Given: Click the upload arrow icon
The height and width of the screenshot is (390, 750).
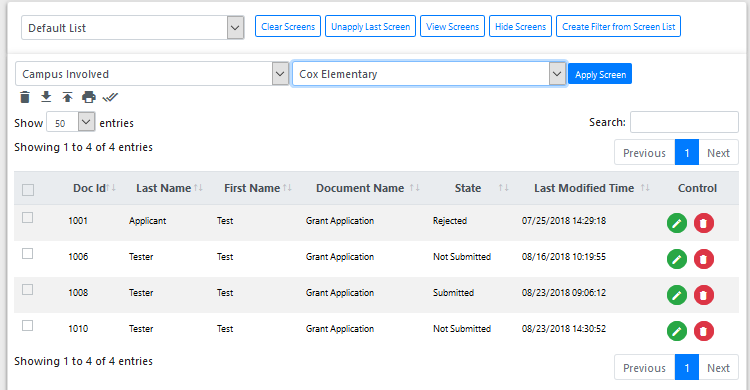Looking at the screenshot, I should [x=67, y=97].
